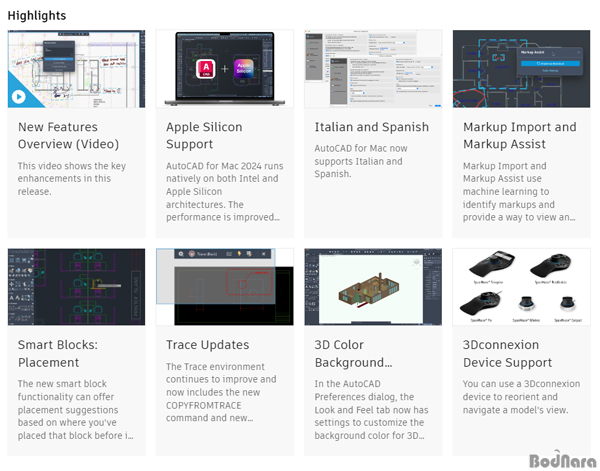The width and height of the screenshot is (600, 471).
Task: Click text 'In the AutoCAD Preferences dialog'
Action: tap(364, 390)
